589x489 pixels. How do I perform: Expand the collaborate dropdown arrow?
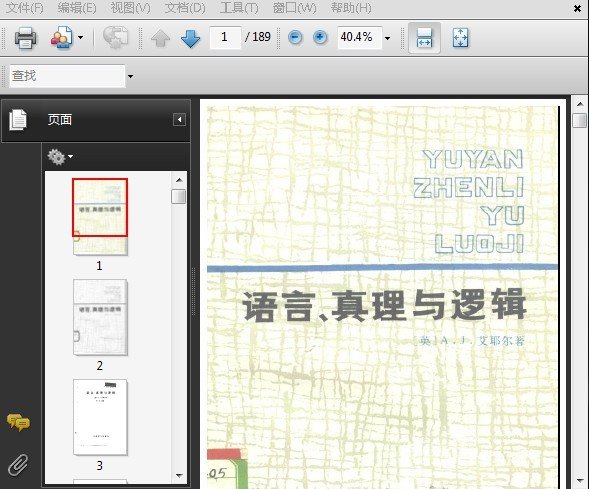(x=80, y=38)
